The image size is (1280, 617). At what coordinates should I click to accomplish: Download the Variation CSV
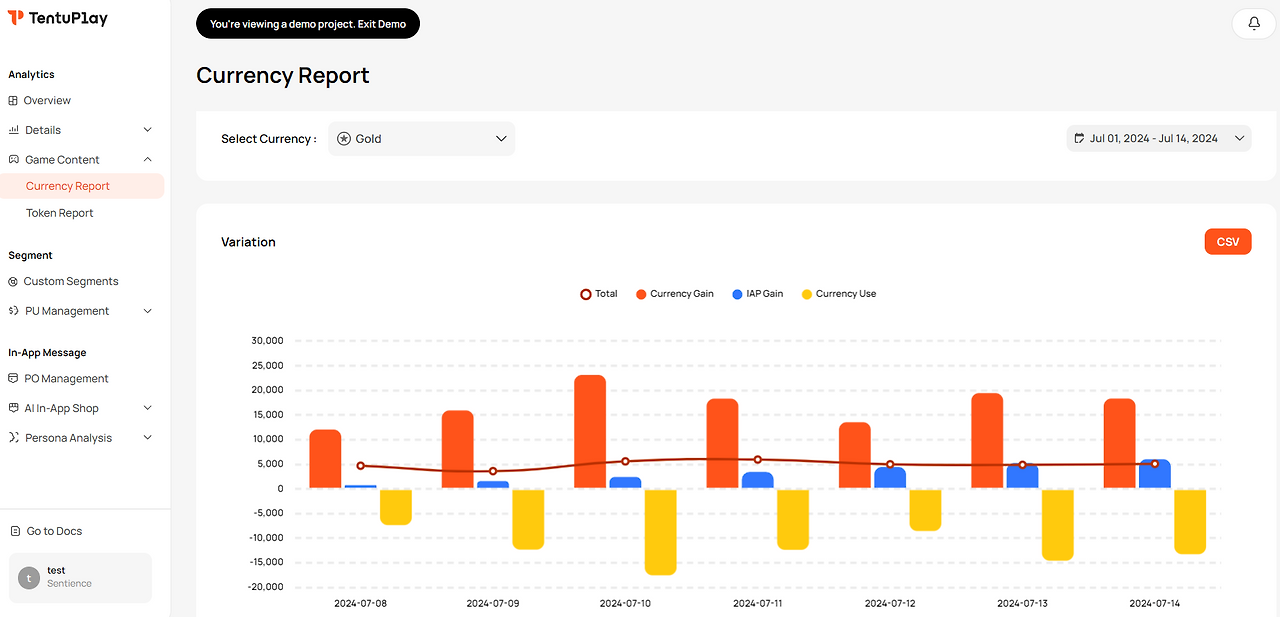(1228, 242)
